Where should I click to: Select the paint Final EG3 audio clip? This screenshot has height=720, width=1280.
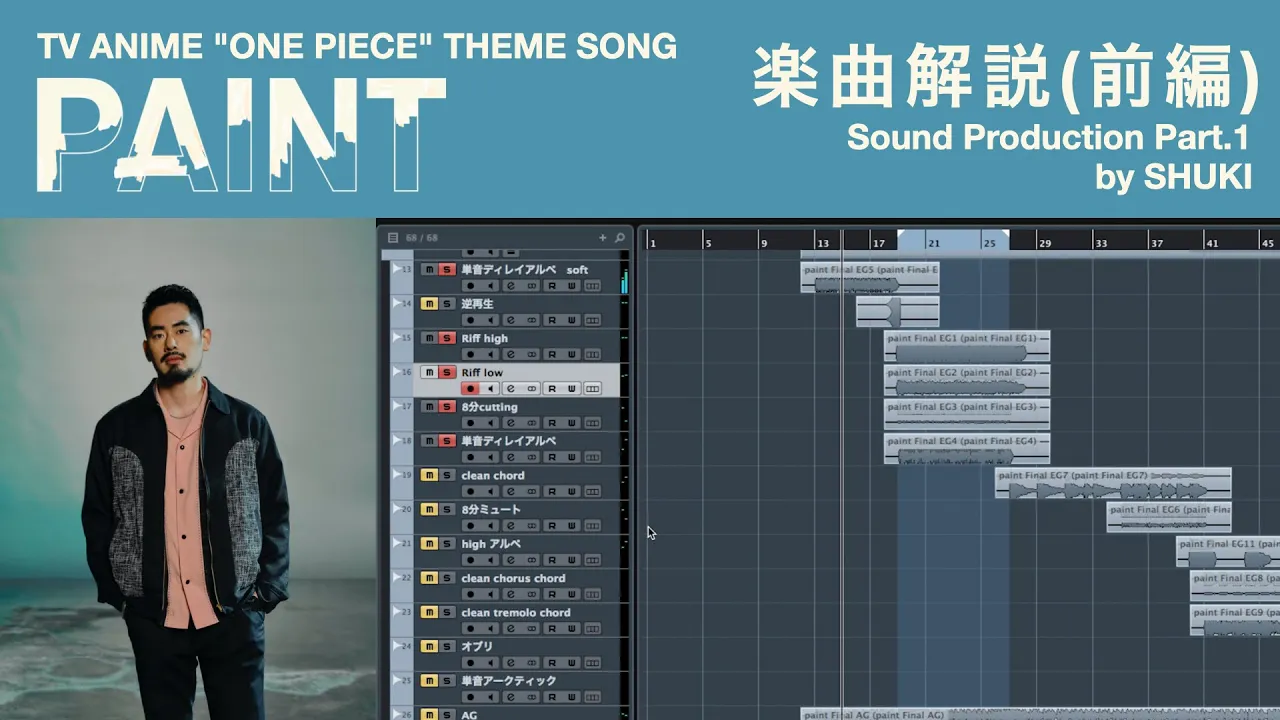pyautogui.click(x=967, y=414)
